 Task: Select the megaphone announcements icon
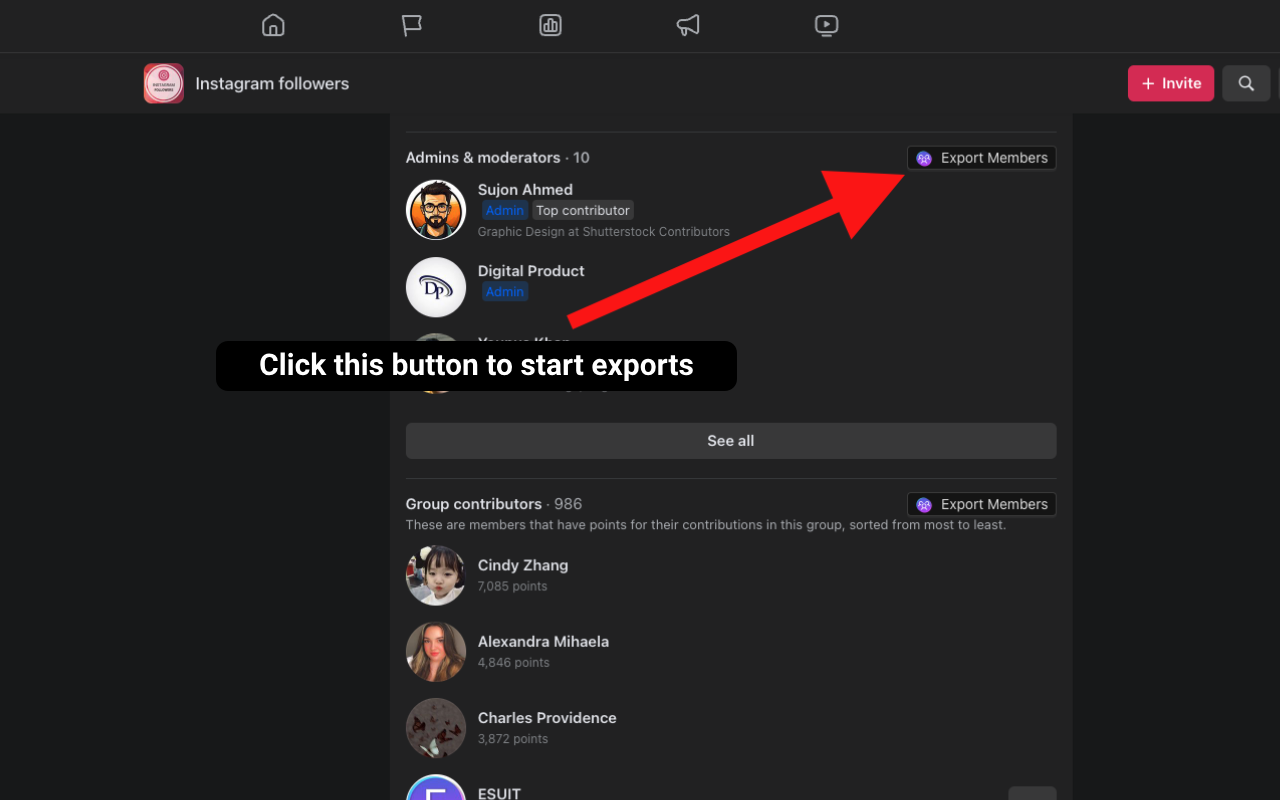pyautogui.click(x=688, y=25)
